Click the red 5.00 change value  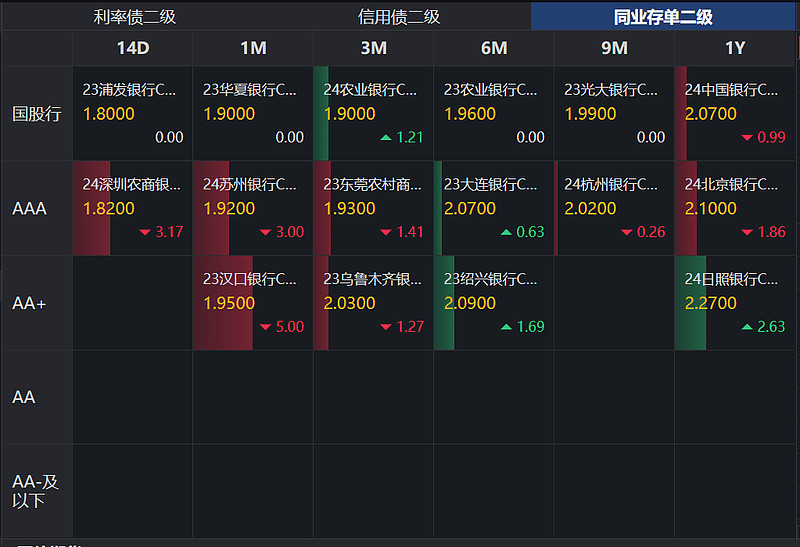290,327
